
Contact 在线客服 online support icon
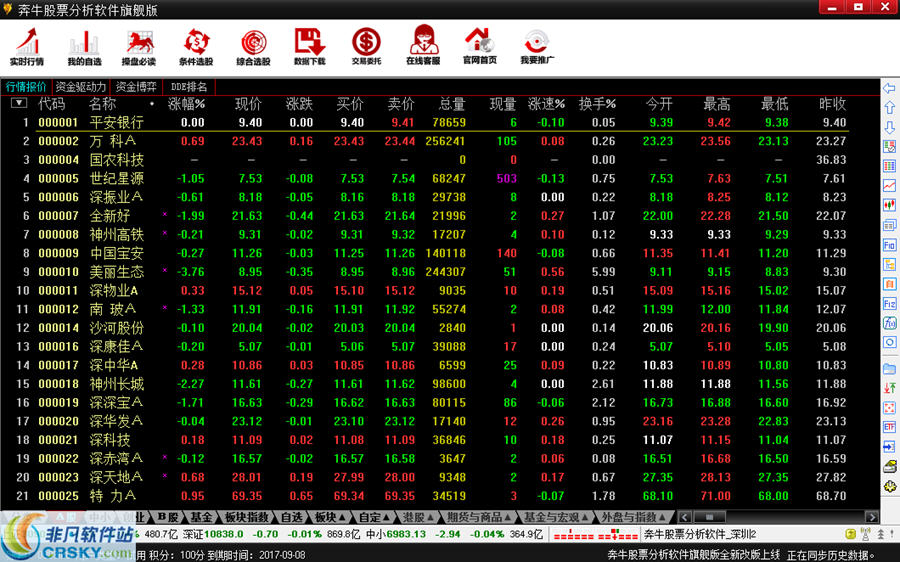(x=423, y=46)
